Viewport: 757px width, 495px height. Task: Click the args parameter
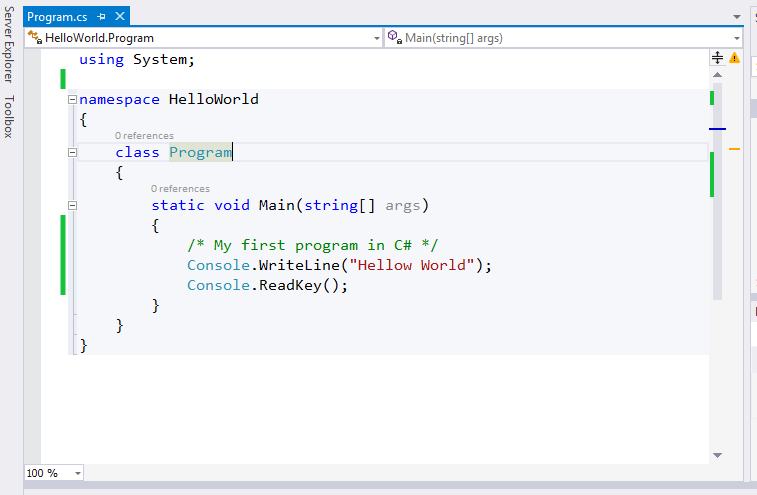point(403,206)
